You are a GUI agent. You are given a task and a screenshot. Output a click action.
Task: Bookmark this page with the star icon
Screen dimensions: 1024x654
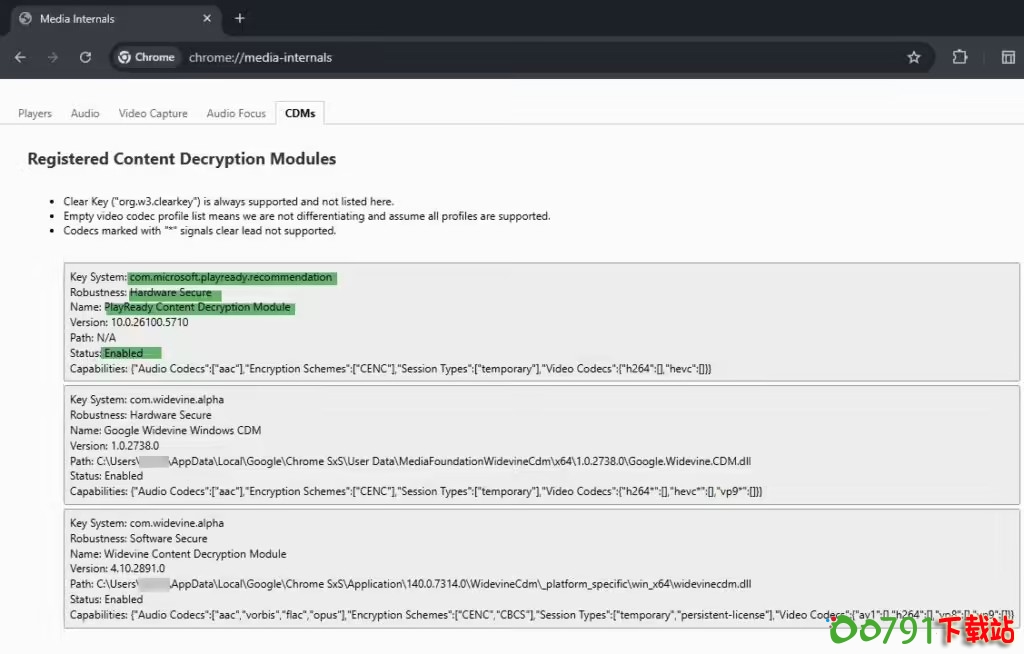tap(914, 57)
